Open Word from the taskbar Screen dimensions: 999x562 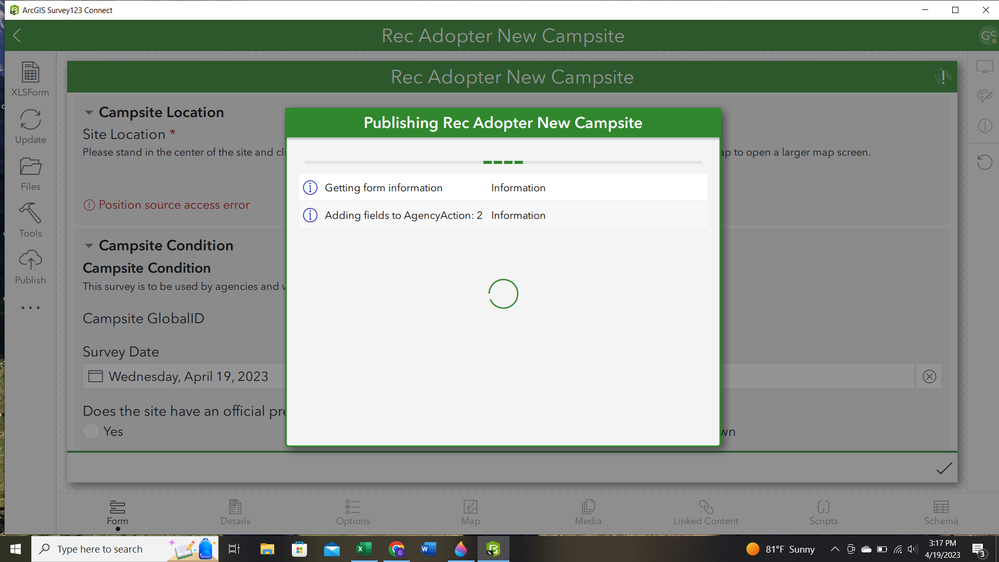click(428, 549)
